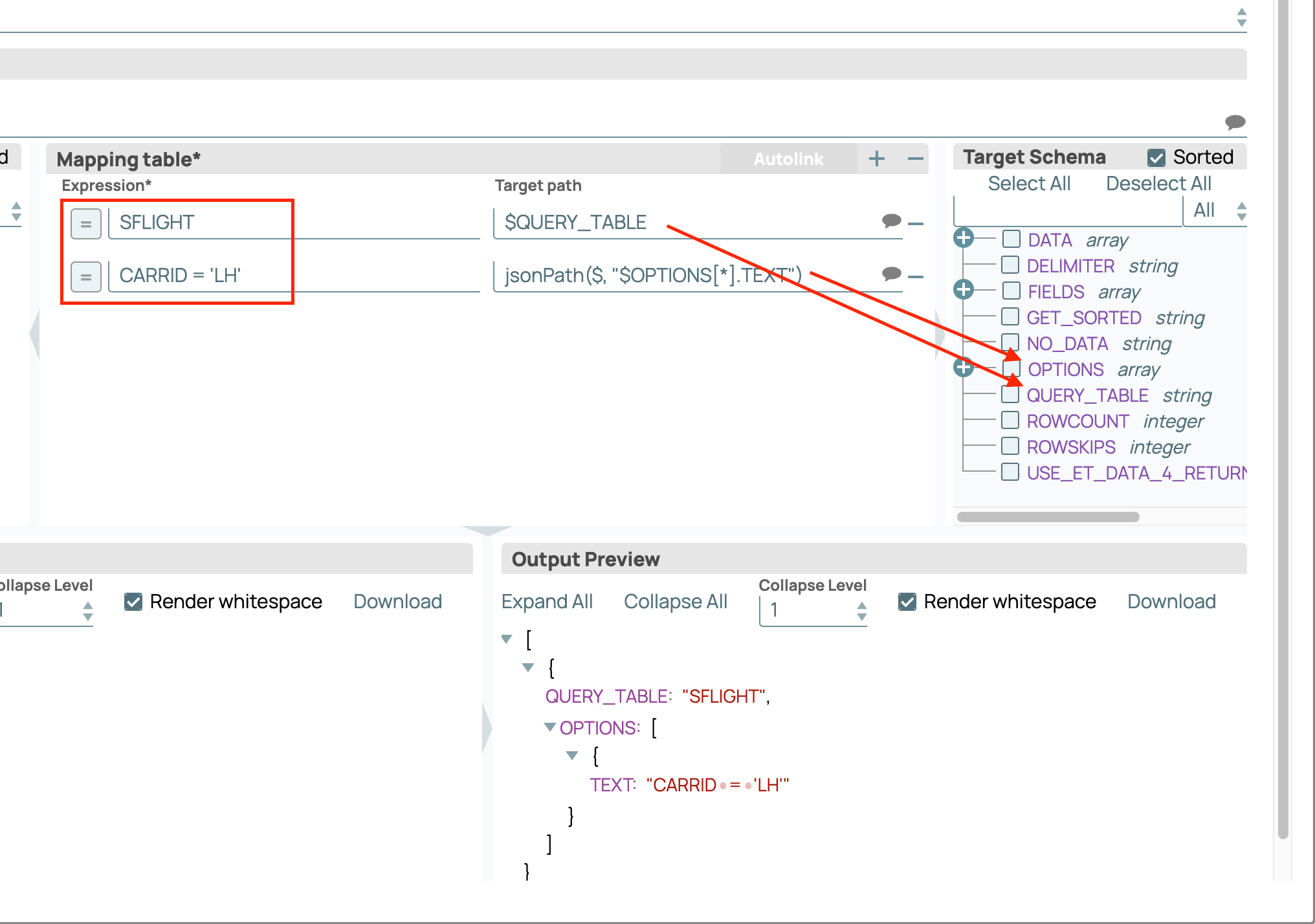Click comment bubble above Target Schema
This screenshot has width=1315, height=924.
[1235, 122]
